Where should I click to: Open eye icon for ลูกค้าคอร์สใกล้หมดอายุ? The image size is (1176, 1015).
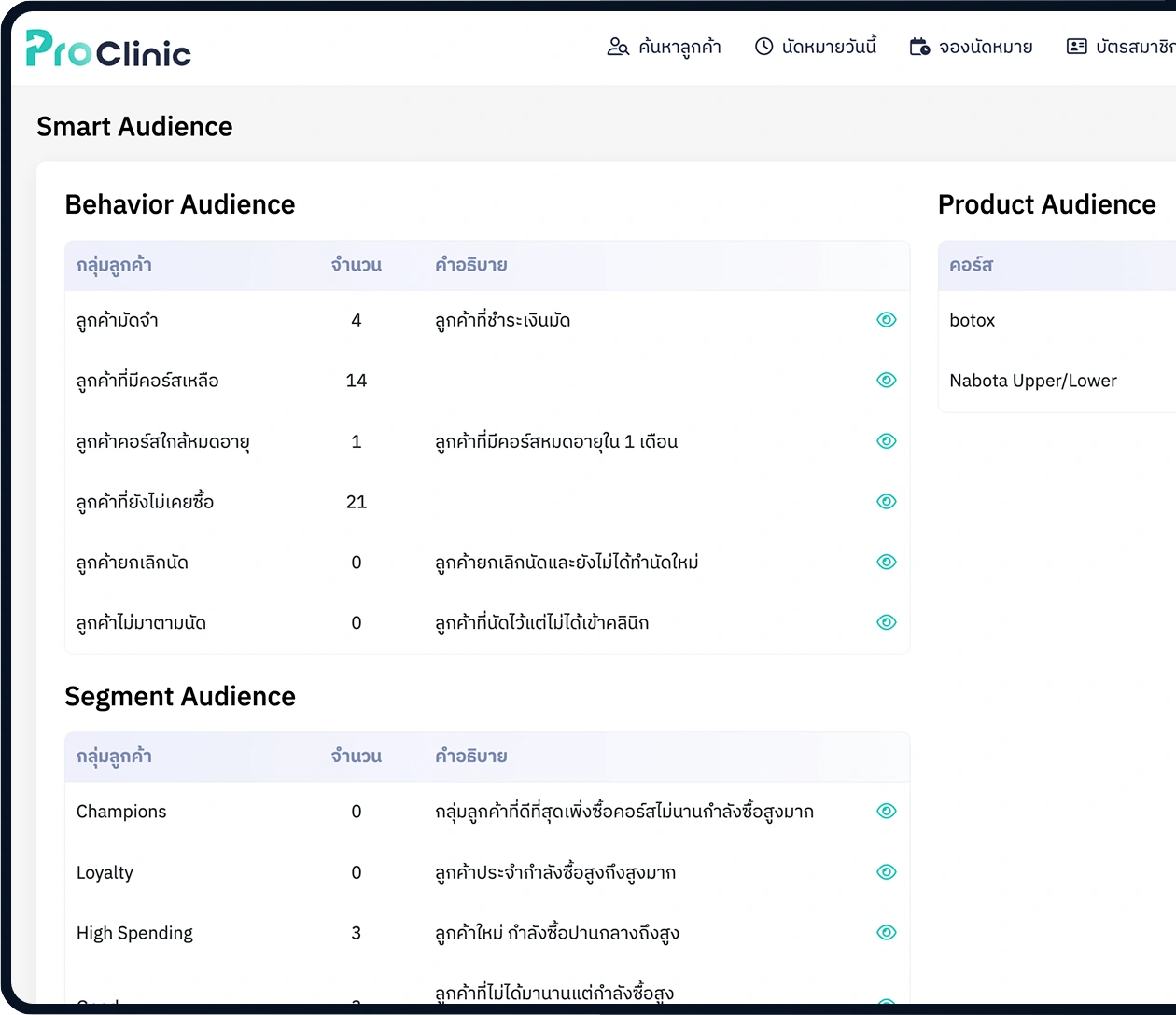(886, 441)
